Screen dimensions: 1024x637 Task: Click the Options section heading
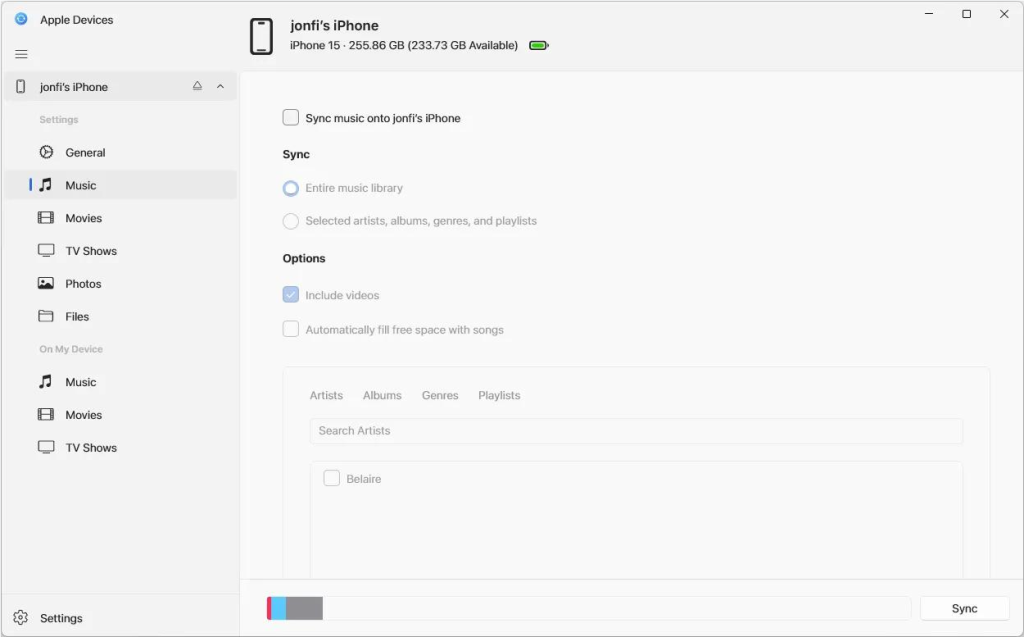point(304,258)
